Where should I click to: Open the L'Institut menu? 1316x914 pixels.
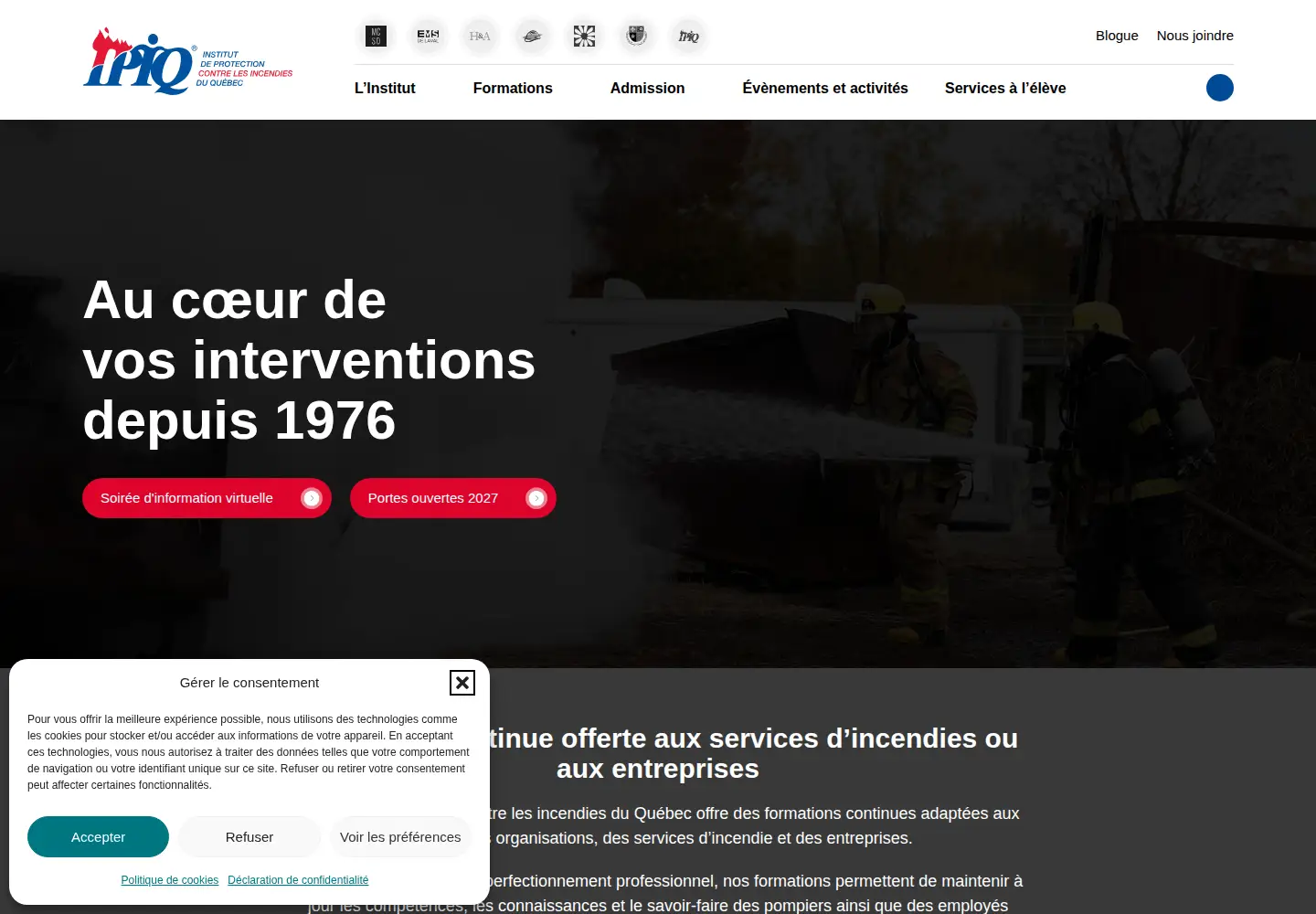[x=385, y=88]
